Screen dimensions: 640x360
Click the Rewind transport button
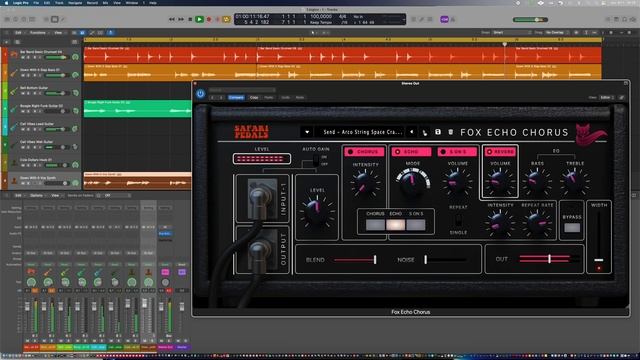172,19
